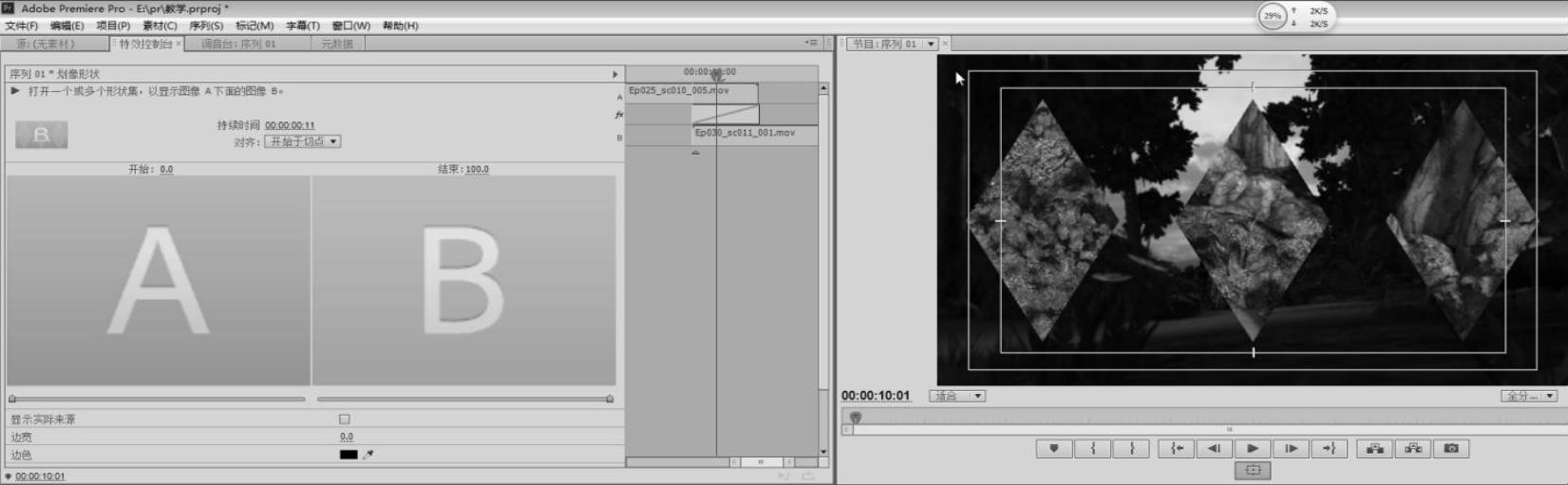Set the Out point with the right brace button
The image size is (1568, 485).
coord(1131,449)
